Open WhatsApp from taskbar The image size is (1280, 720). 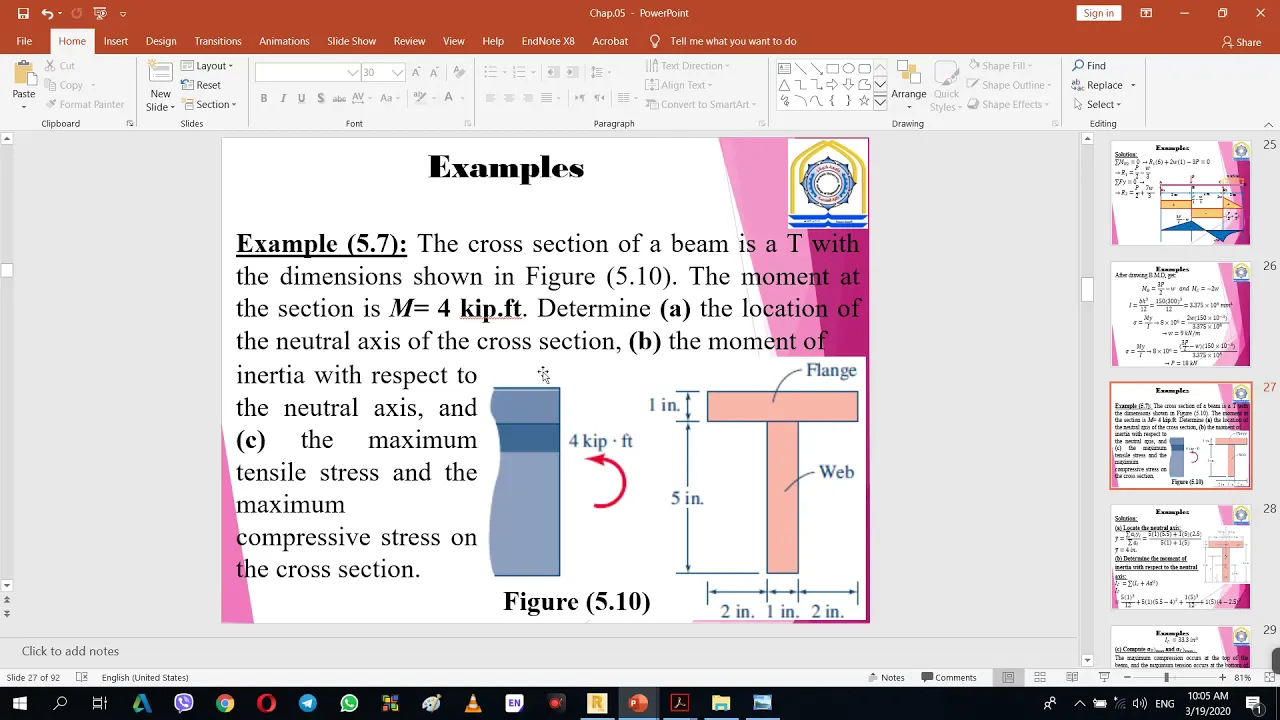pos(349,703)
